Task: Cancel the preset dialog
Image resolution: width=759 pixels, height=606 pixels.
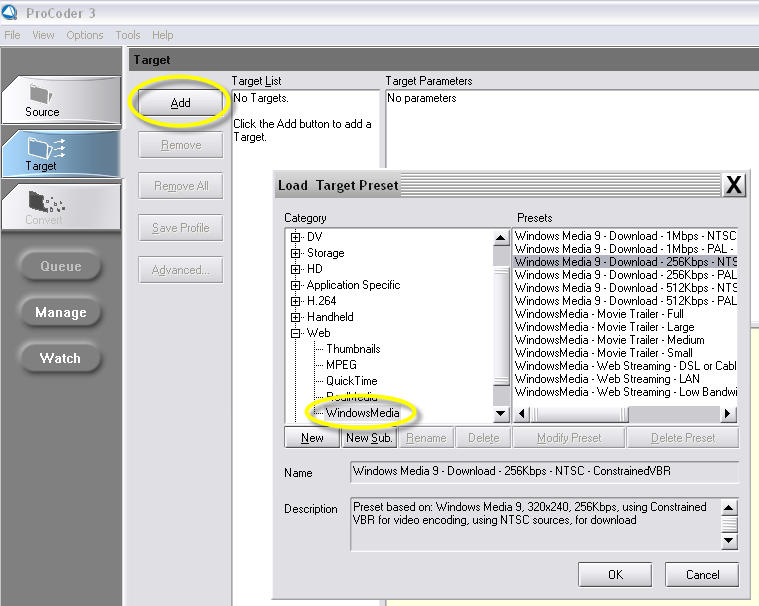Action: [x=702, y=575]
